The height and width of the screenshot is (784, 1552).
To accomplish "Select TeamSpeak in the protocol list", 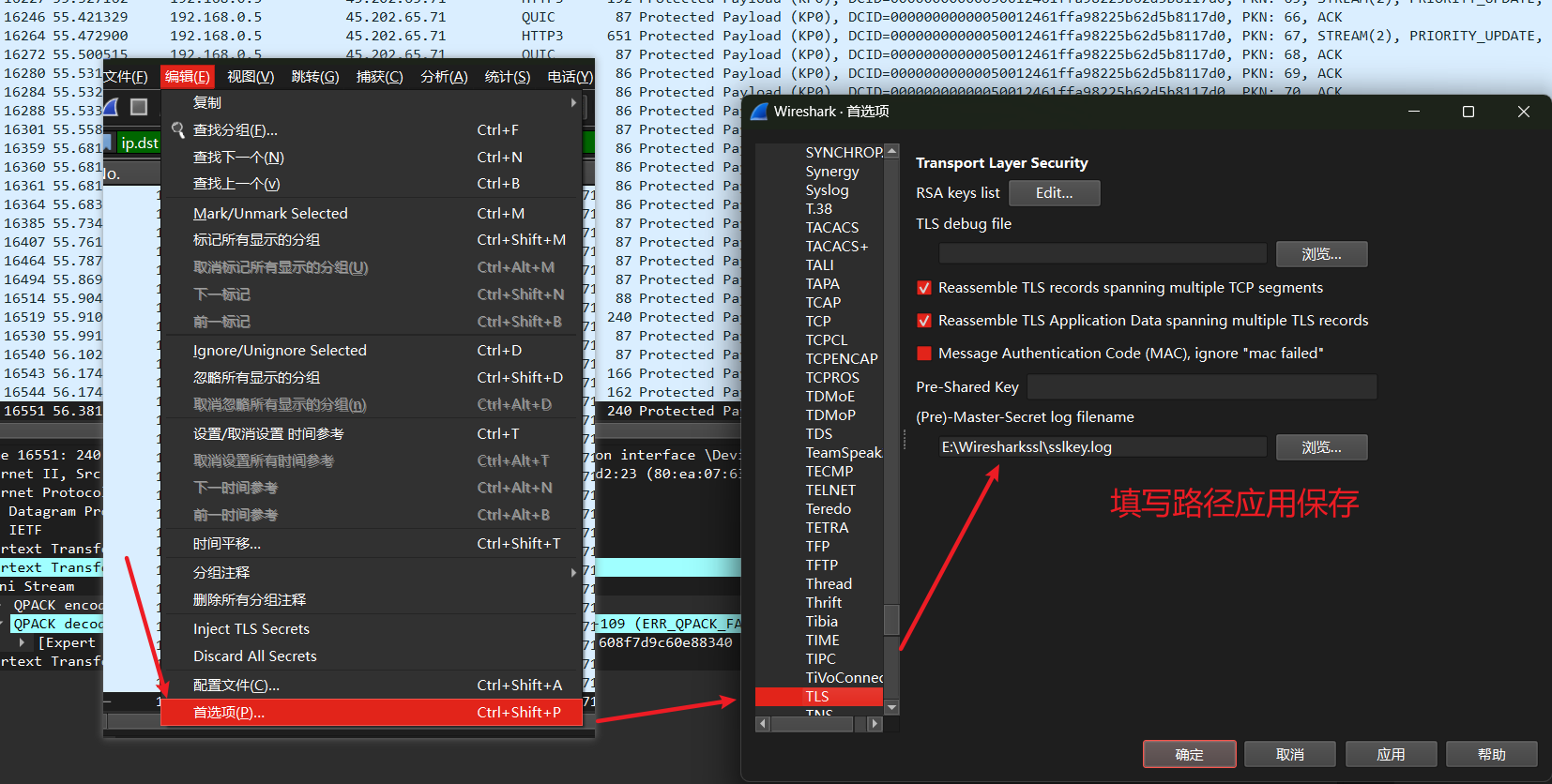I will (x=844, y=453).
